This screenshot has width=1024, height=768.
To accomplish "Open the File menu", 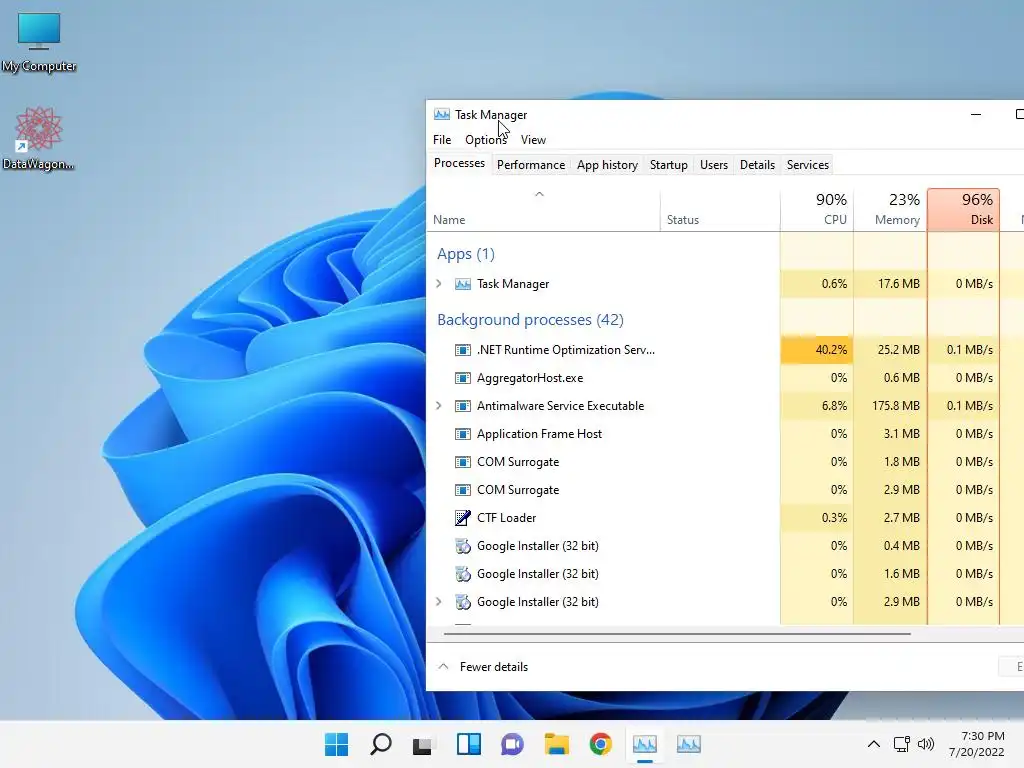I will (x=442, y=140).
